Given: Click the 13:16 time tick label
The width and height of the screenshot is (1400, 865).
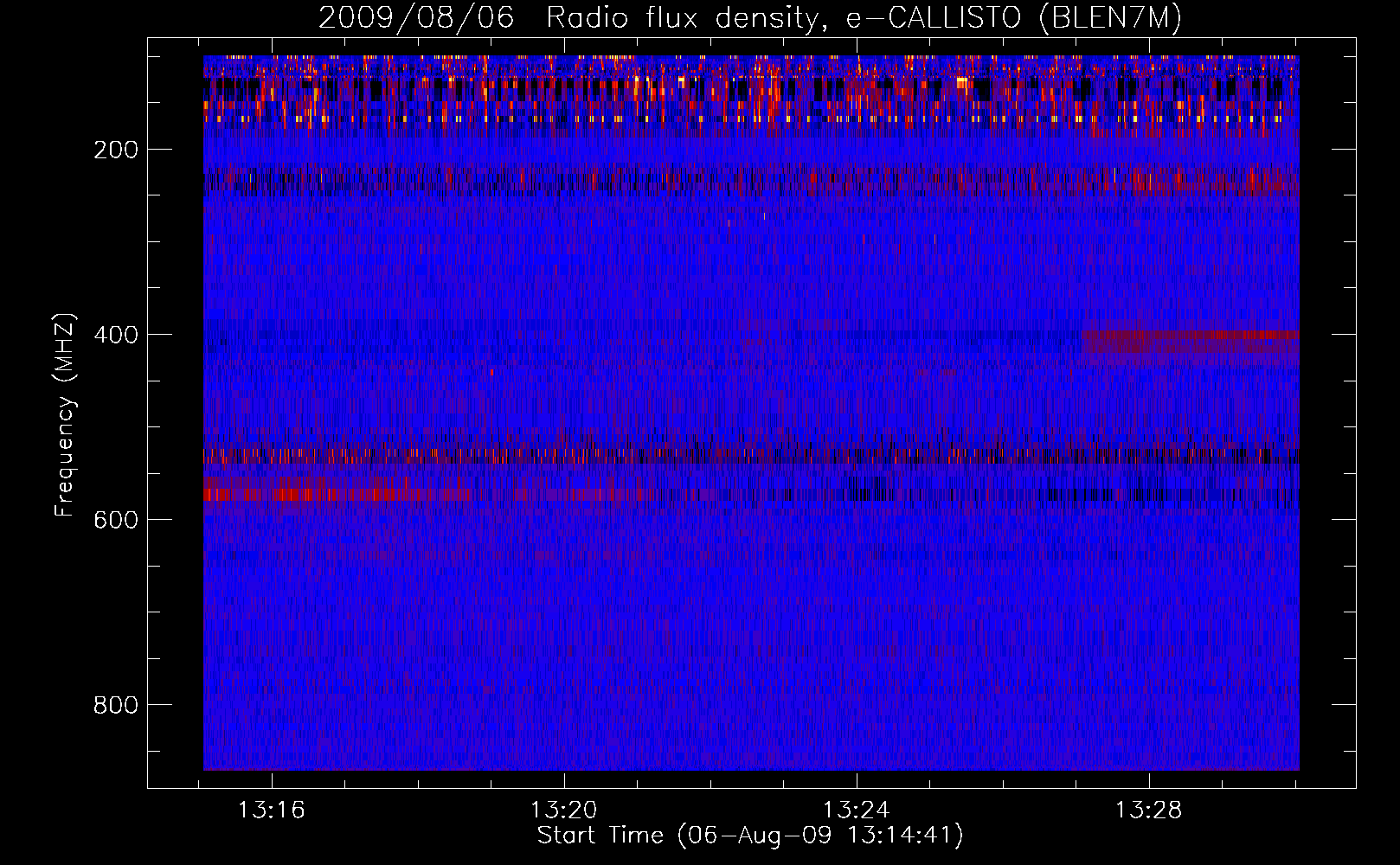Looking at the screenshot, I should coord(272,811).
